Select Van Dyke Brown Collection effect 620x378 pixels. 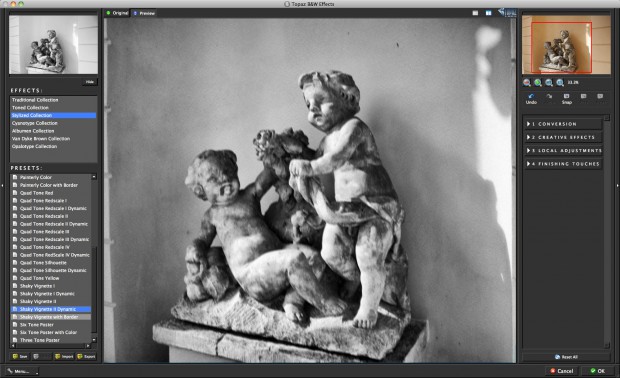point(53,138)
